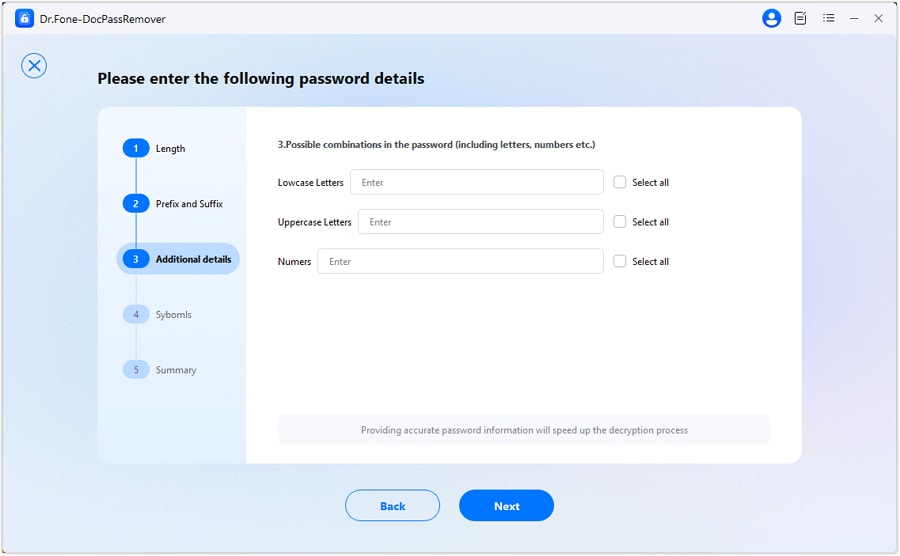Viewport: 900px width, 556px height.
Task: Click the Dr.Fone lock app icon
Action: pos(25,18)
